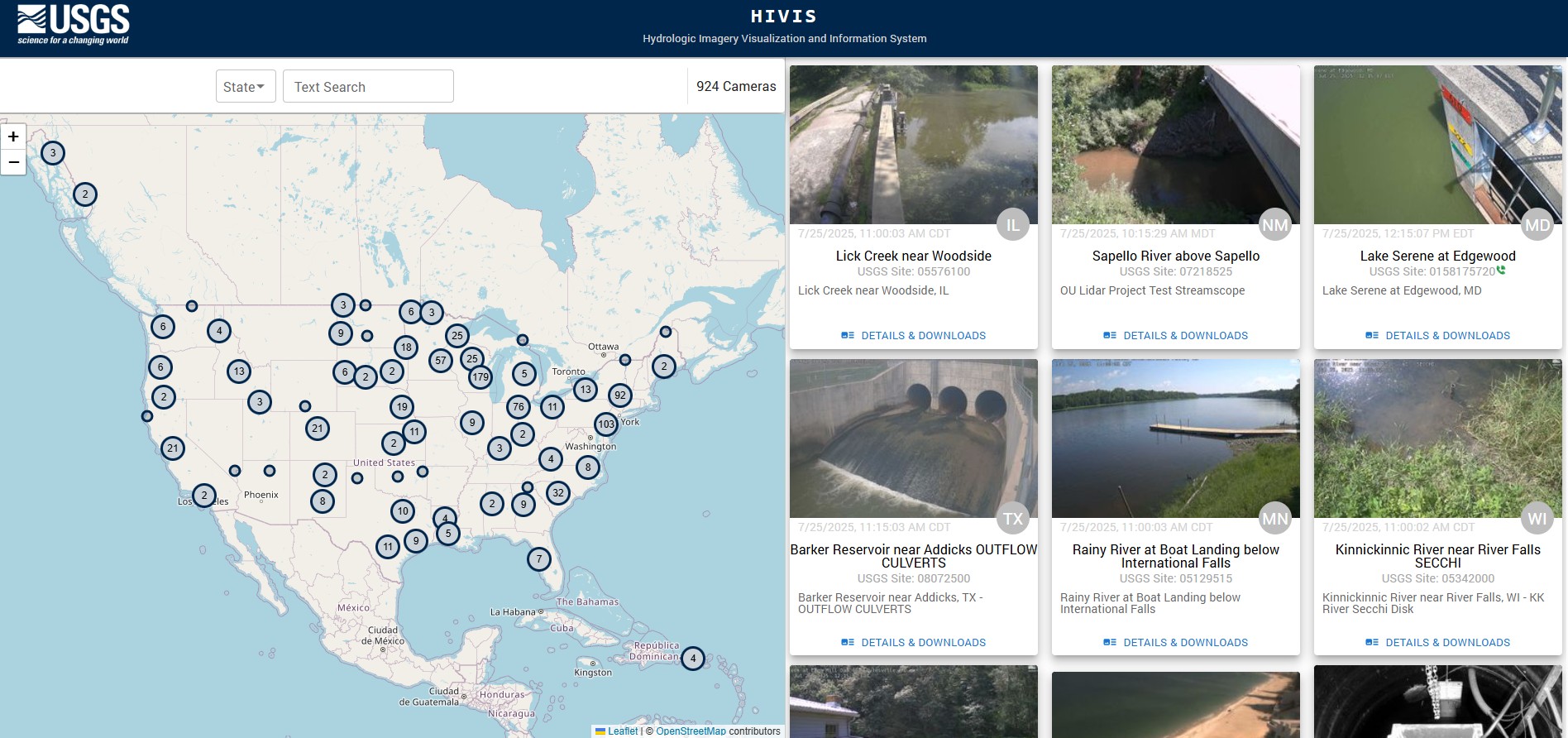
Task: Click the Lick Creek near Woodside title
Action: [x=914, y=256]
